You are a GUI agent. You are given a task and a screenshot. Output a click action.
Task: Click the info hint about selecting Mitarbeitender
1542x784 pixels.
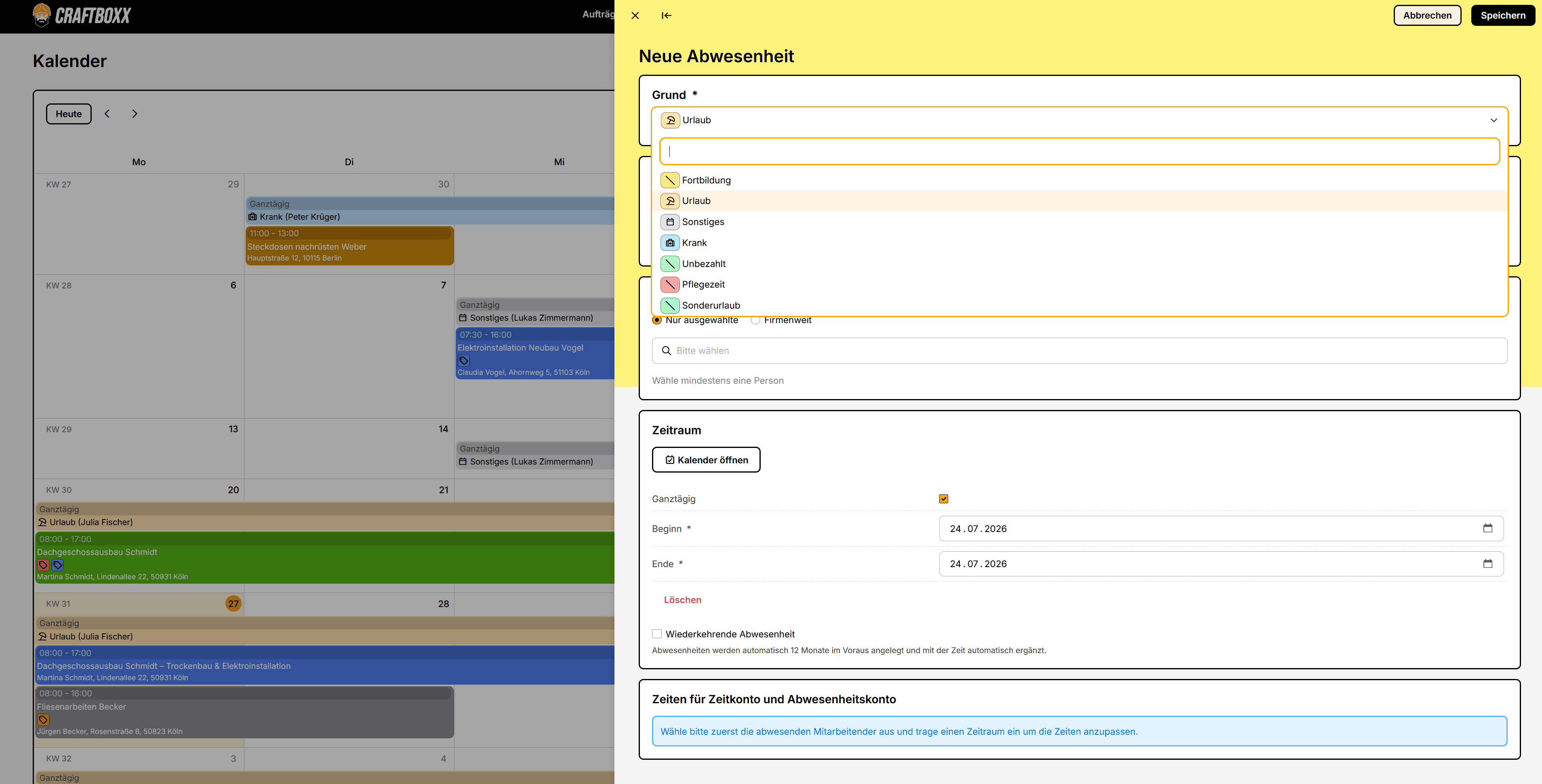coord(1079,731)
